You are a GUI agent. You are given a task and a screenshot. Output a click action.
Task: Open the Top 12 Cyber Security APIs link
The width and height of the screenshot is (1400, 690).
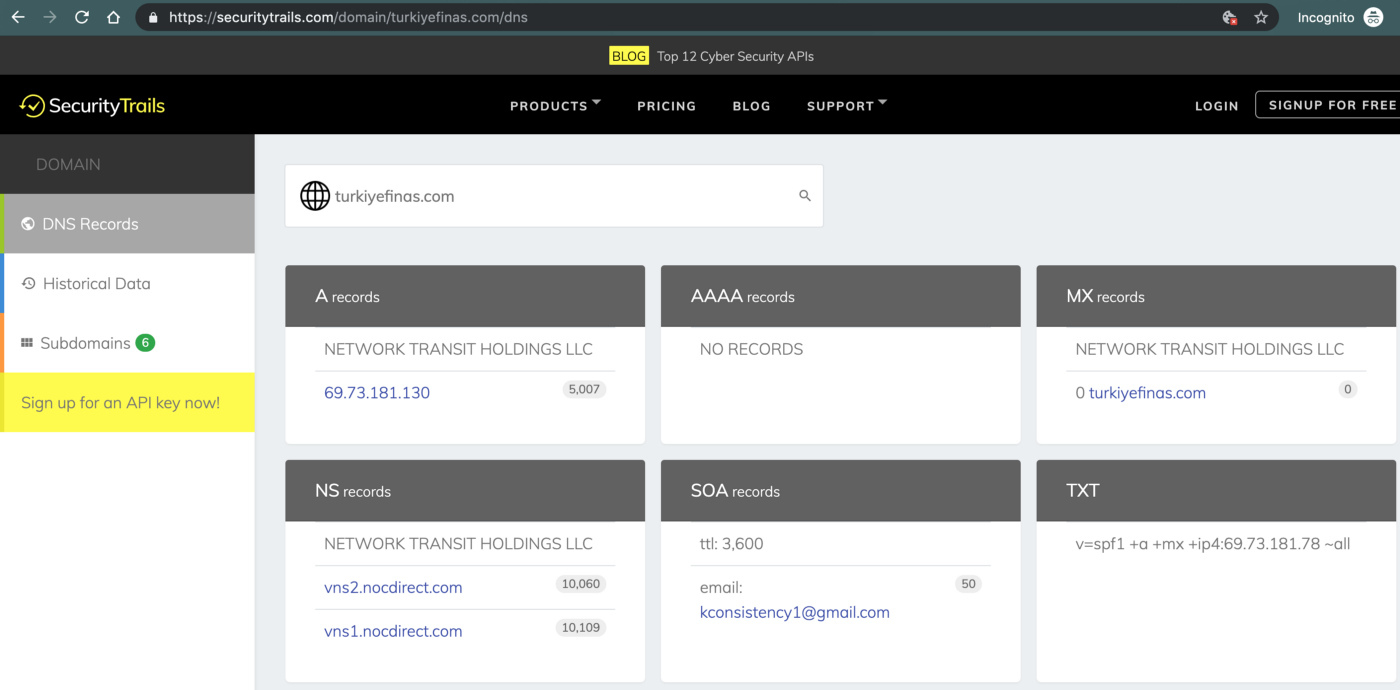tap(735, 56)
